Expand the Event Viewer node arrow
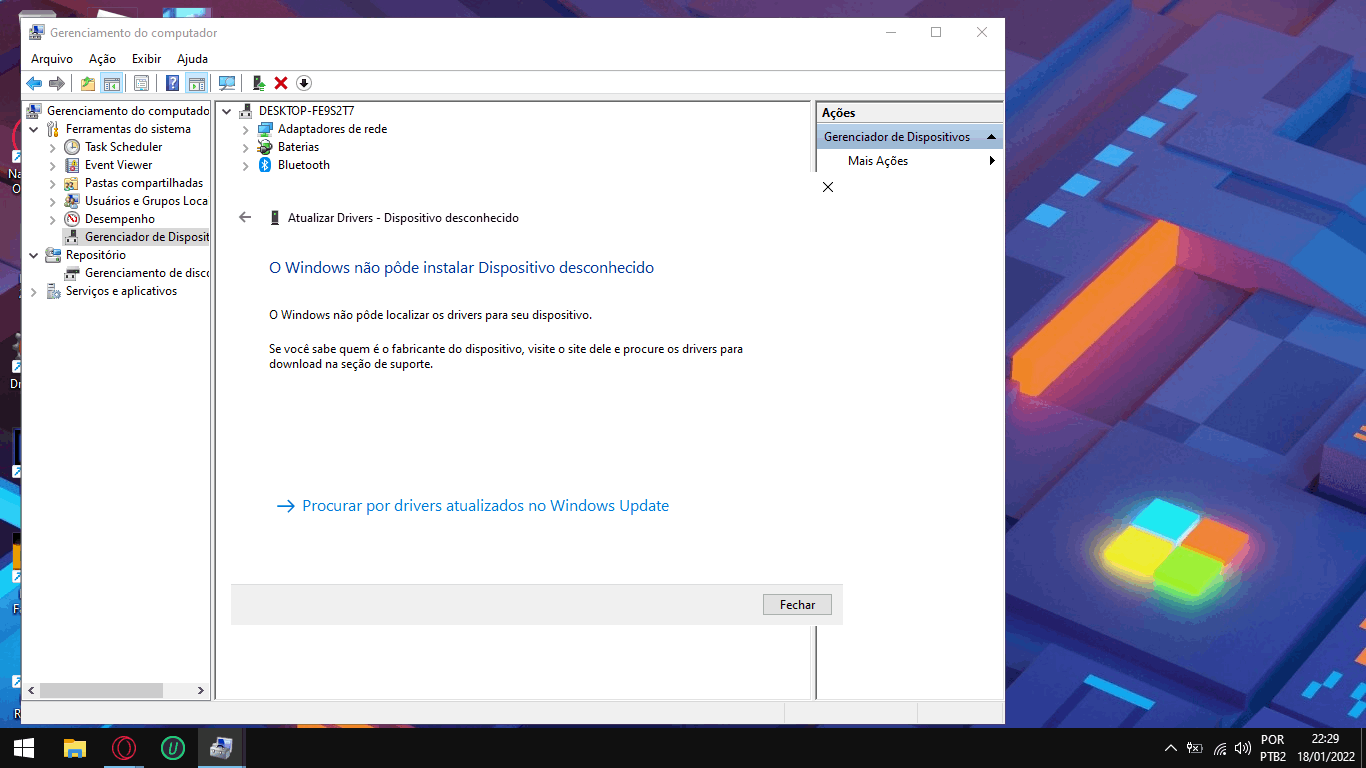This screenshot has width=1366, height=768. pos(53,165)
